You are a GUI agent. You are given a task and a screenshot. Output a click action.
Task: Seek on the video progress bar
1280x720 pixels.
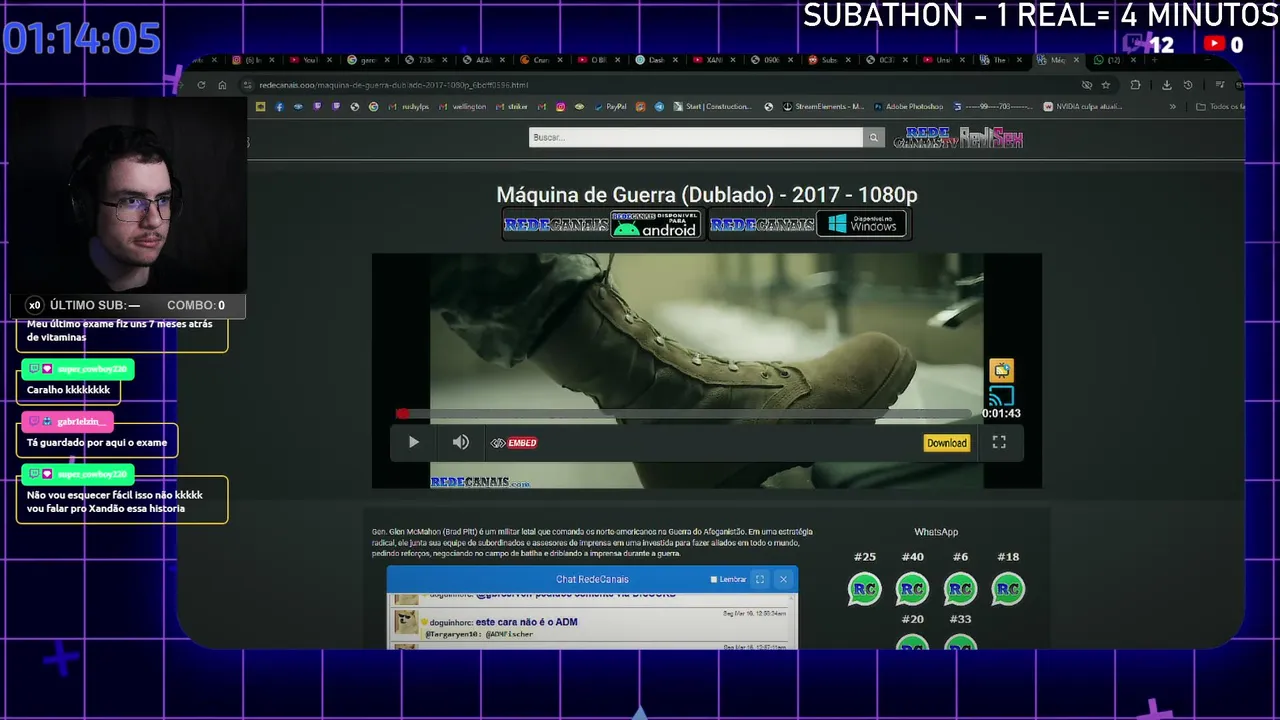coord(685,413)
